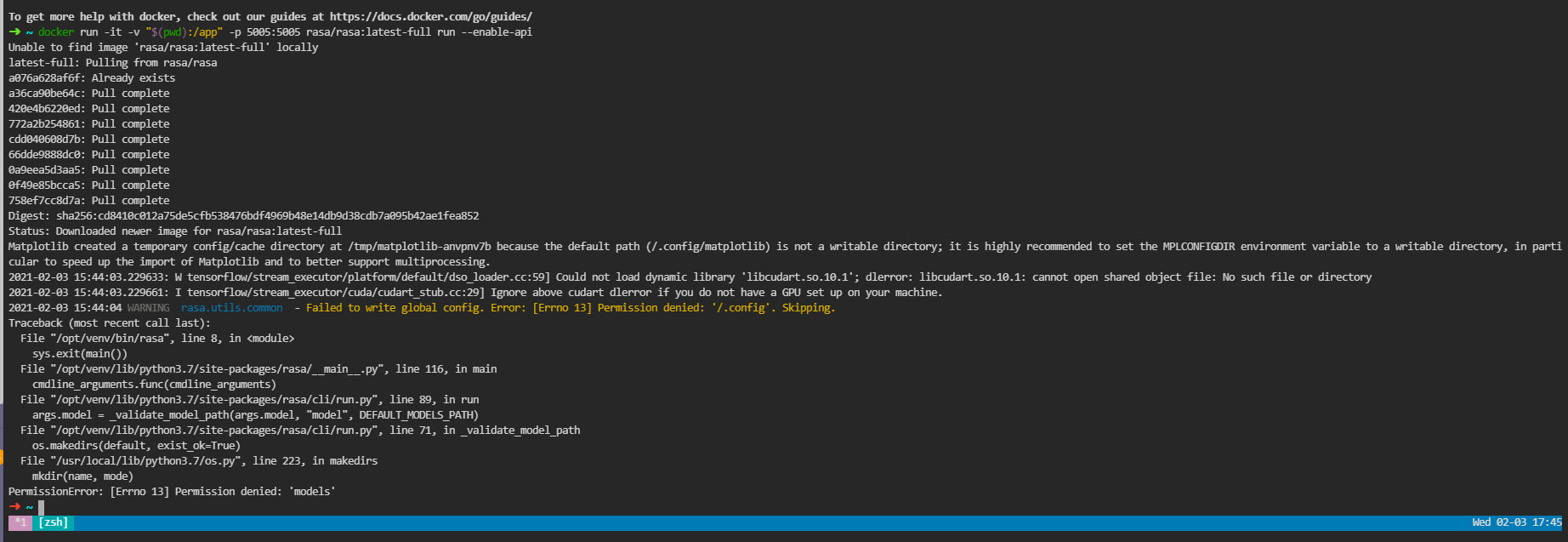Viewport: 1568px width, 542px height.
Task: Click the '/opt/venv/bin/rasa' file line
Action: tap(157, 338)
